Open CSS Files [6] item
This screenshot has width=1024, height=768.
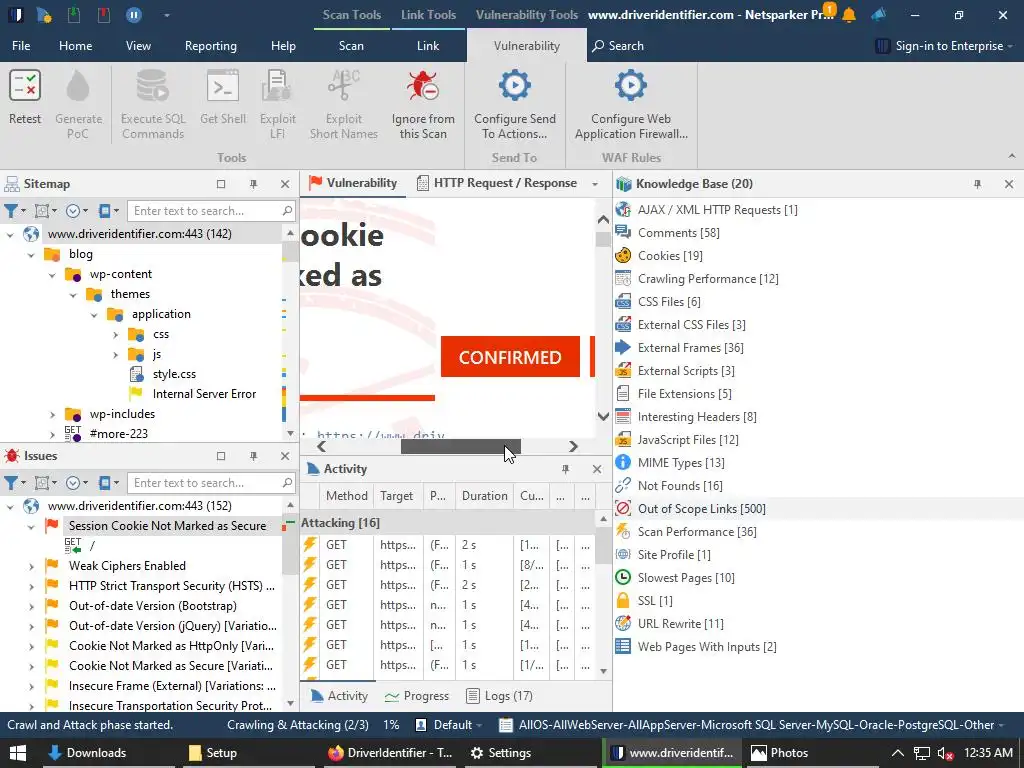point(669,302)
